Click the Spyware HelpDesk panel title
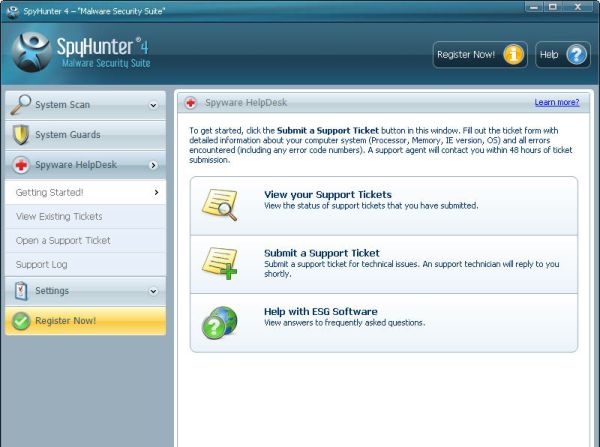The image size is (600, 447). (x=246, y=103)
